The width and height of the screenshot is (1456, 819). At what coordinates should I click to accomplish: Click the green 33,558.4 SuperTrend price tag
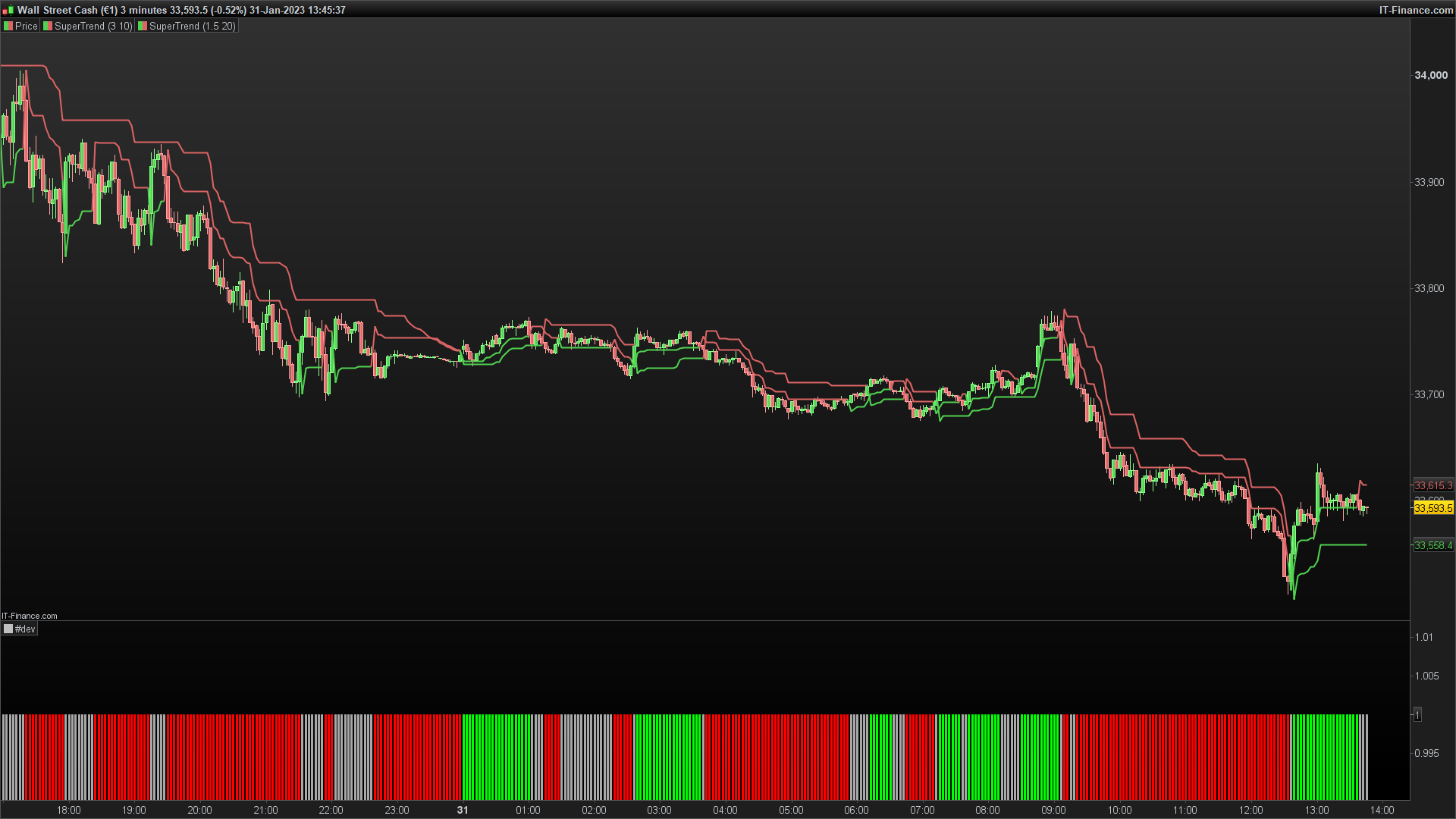[1432, 545]
